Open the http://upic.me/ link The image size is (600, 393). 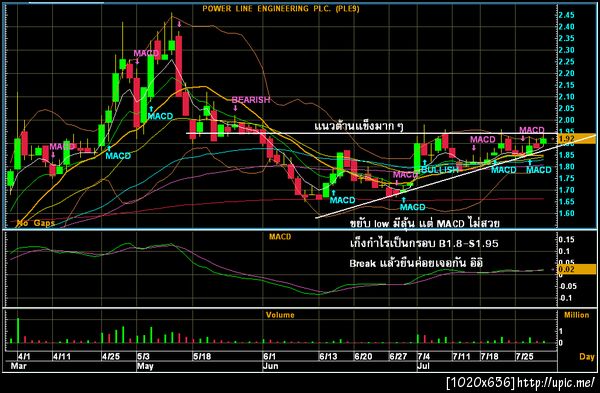point(557,382)
